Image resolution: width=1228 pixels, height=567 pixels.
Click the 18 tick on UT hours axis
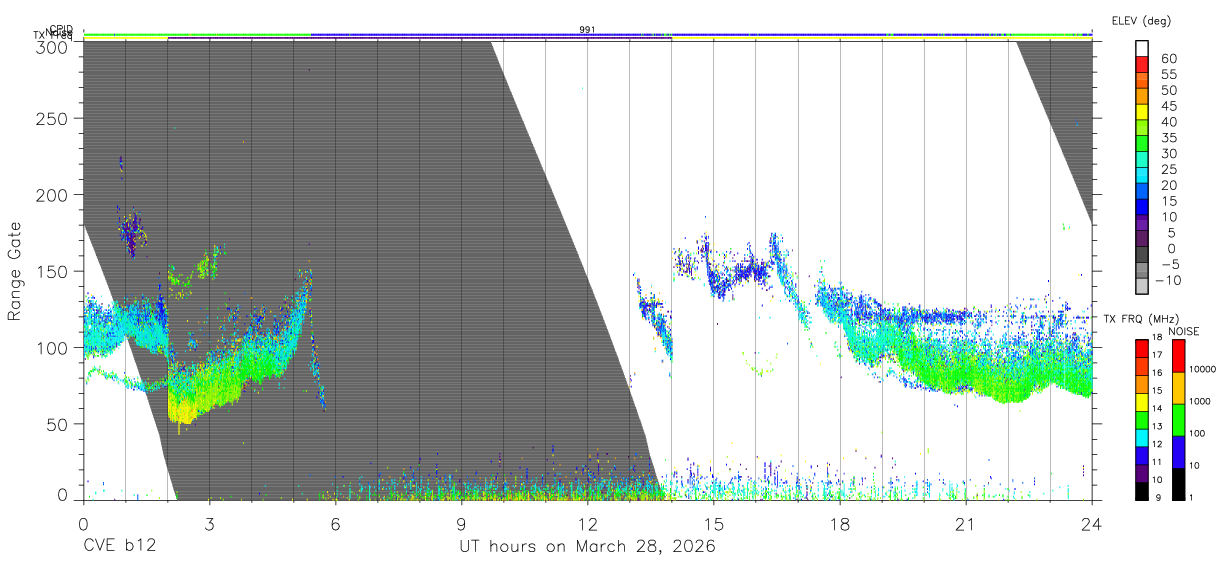pos(839,523)
